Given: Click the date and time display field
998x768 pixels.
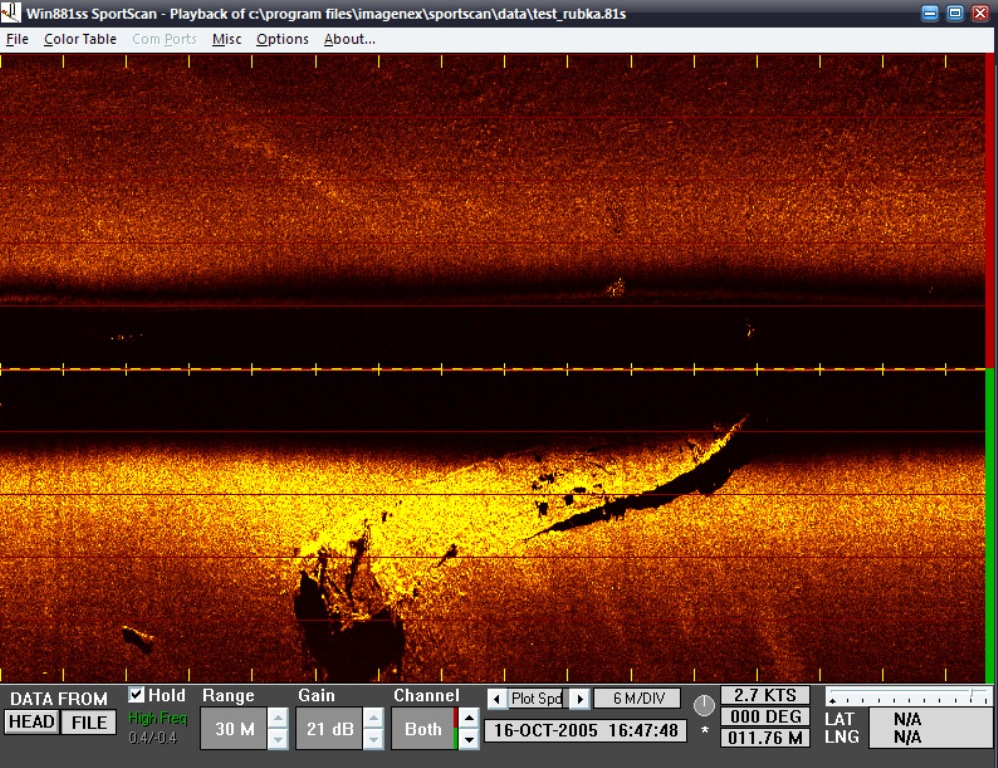Looking at the screenshot, I should [585, 731].
